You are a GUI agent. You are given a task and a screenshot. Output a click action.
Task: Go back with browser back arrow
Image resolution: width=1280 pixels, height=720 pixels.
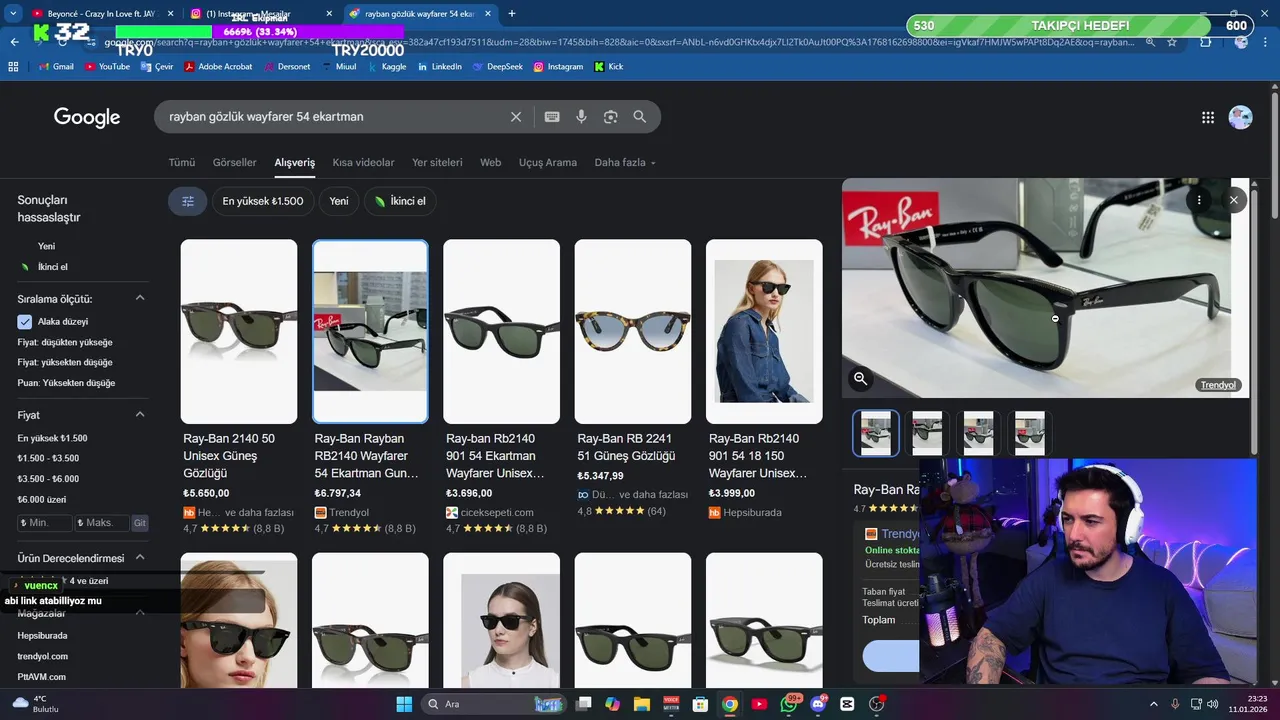click(14, 42)
